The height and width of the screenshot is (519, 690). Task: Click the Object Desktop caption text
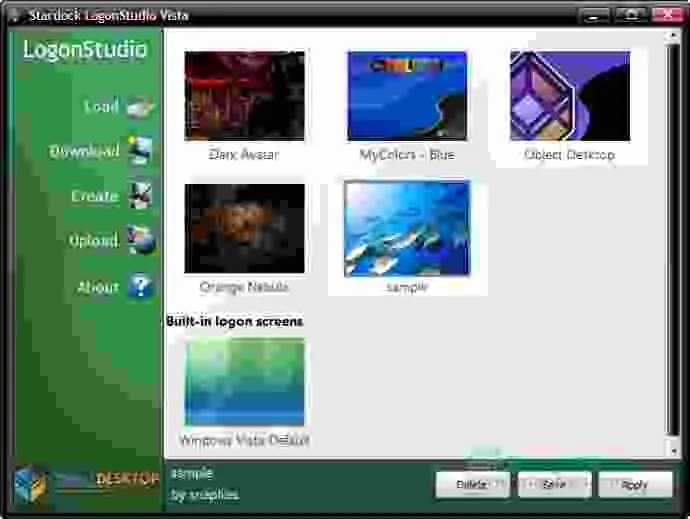click(x=569, y=155)
